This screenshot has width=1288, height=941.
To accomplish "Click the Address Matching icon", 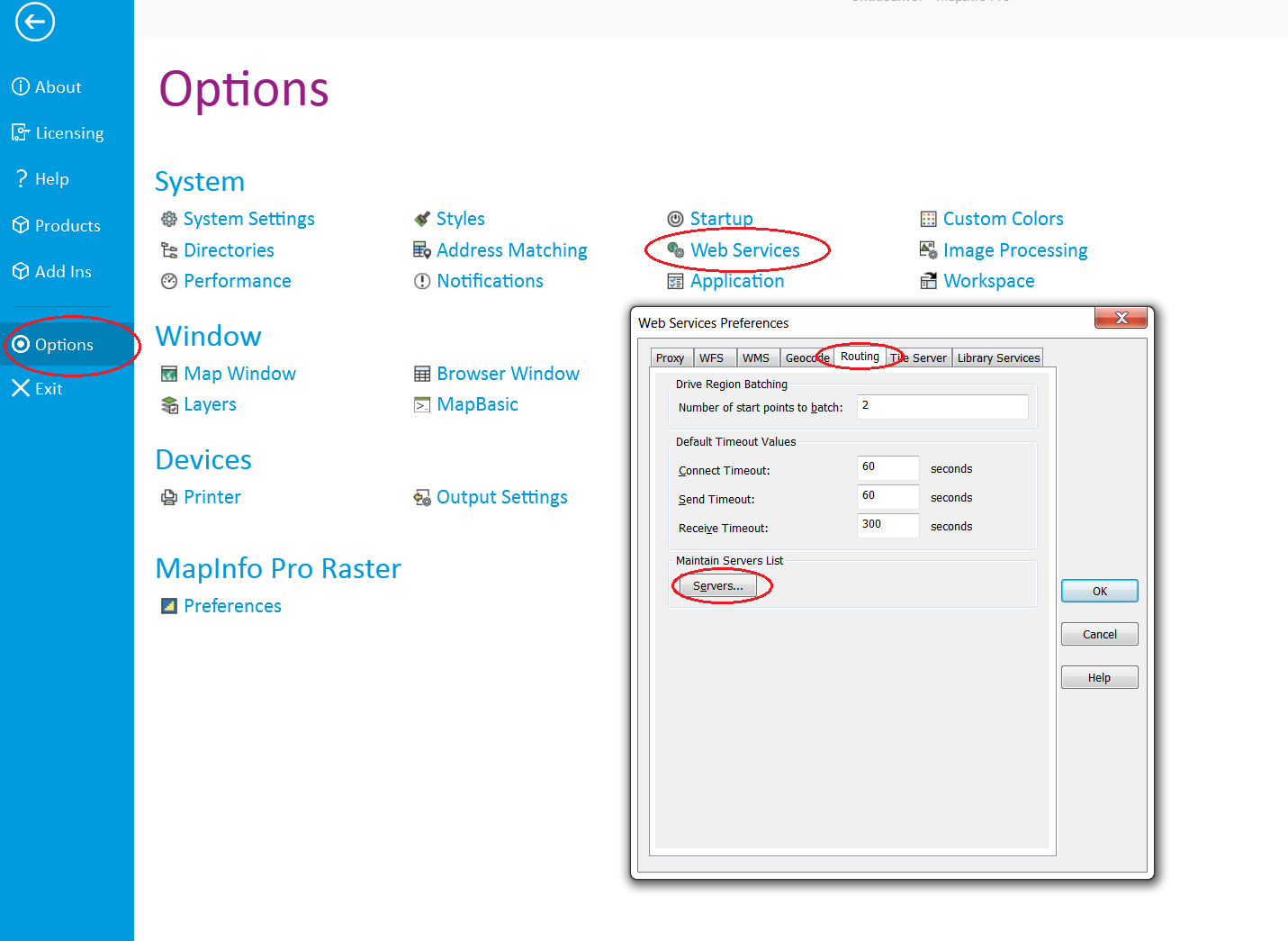I will (x=422, y=250).
